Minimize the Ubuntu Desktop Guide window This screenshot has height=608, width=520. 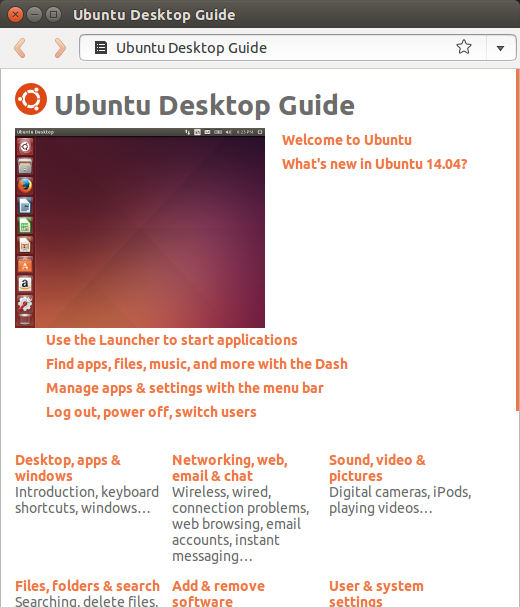[35, 15]
